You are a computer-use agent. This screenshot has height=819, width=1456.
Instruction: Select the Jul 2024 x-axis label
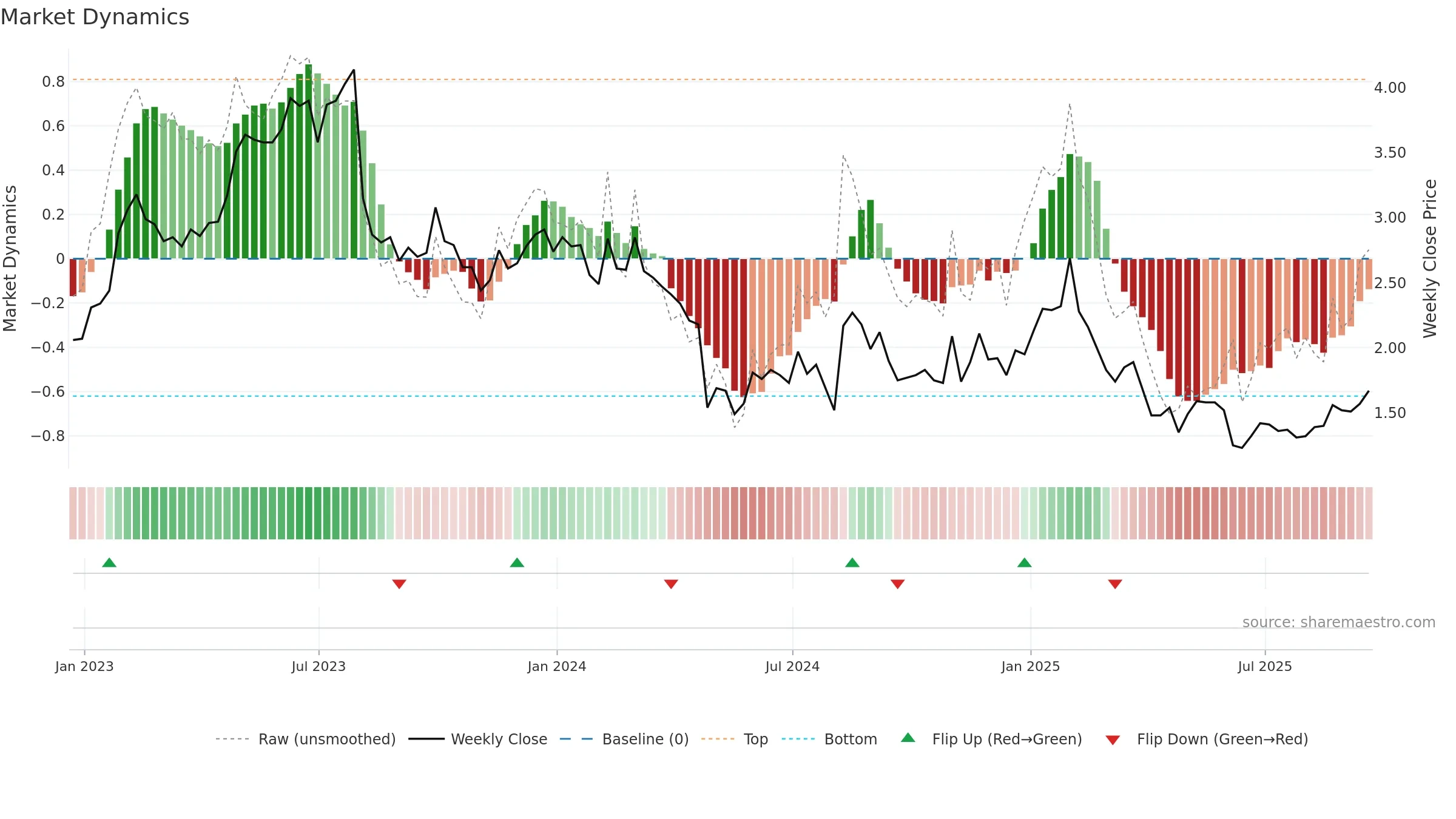[x=792, y=667]
